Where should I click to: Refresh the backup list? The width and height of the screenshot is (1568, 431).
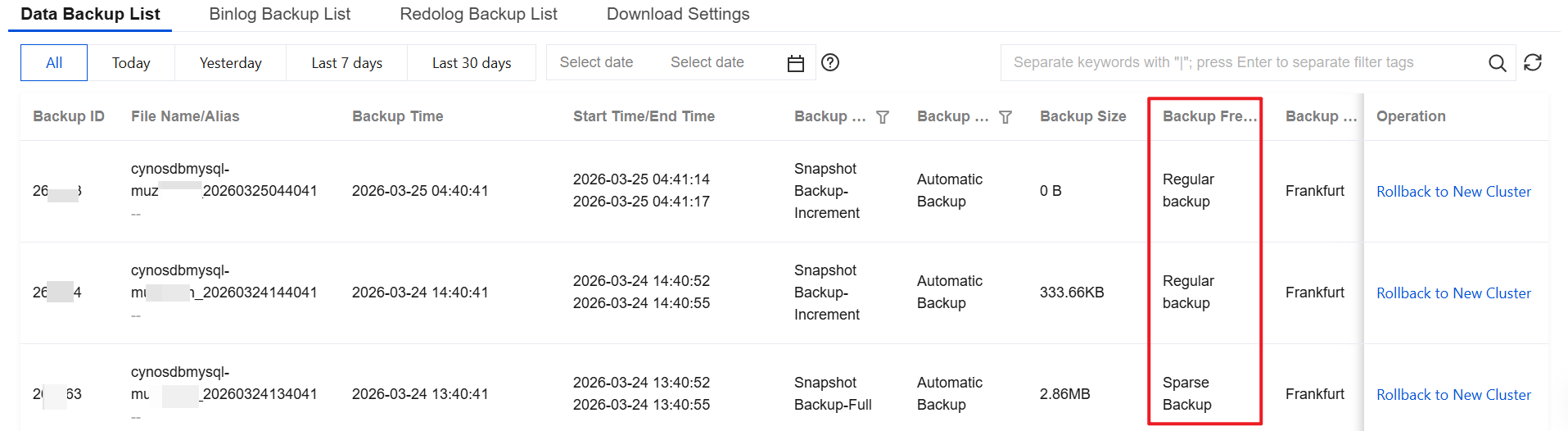click(1533, 62)
